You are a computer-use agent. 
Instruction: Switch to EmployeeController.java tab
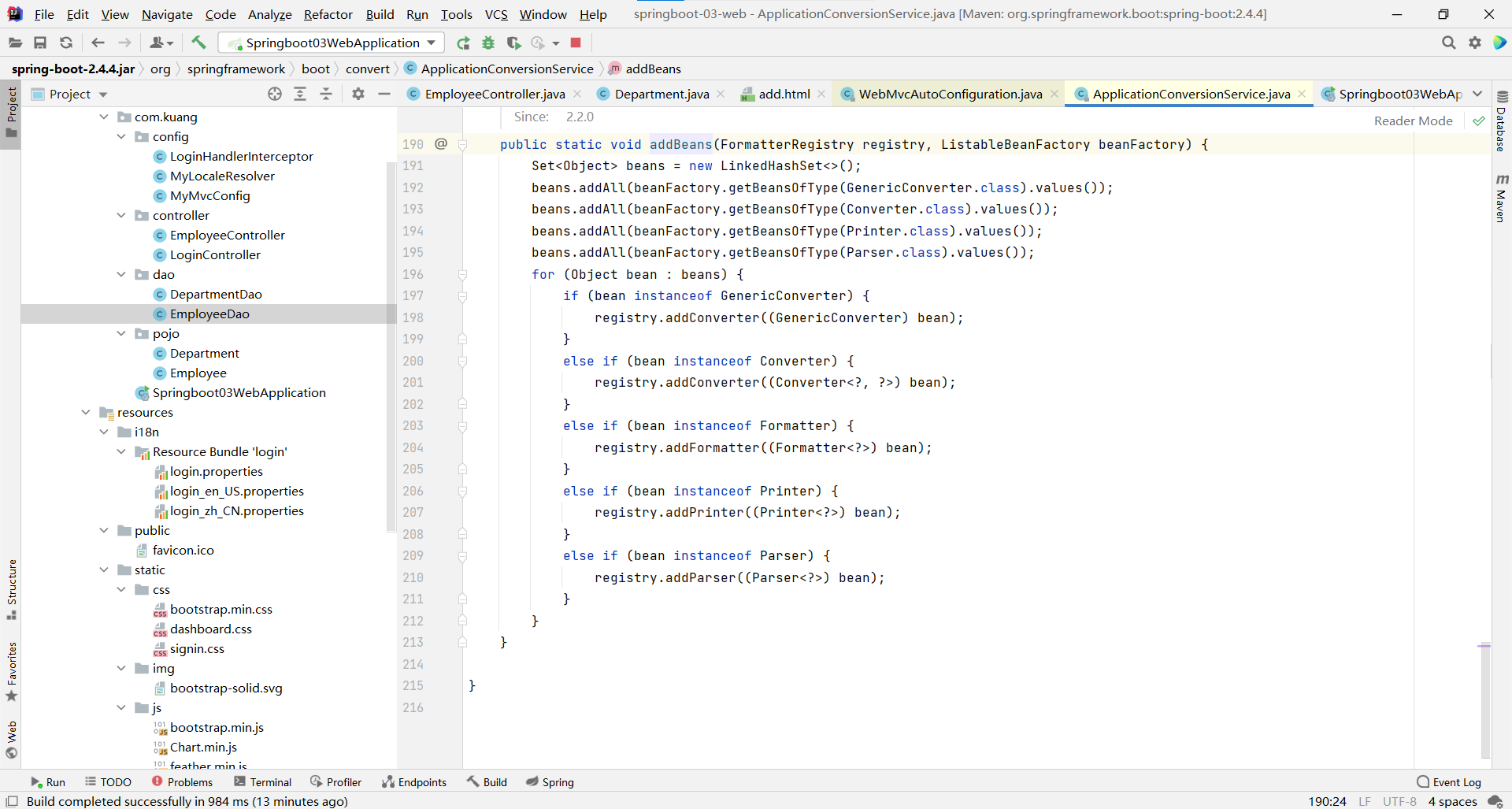[495, 94]
